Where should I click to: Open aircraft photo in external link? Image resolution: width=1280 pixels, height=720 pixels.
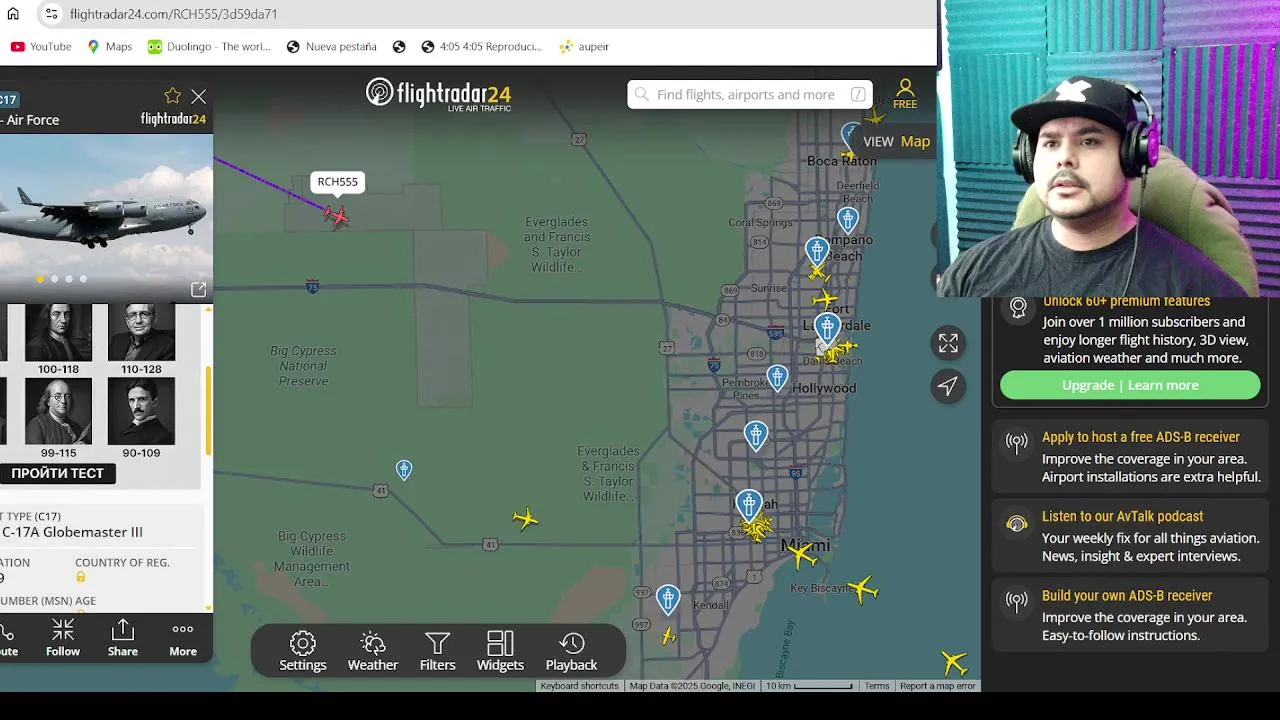(198, 289)
